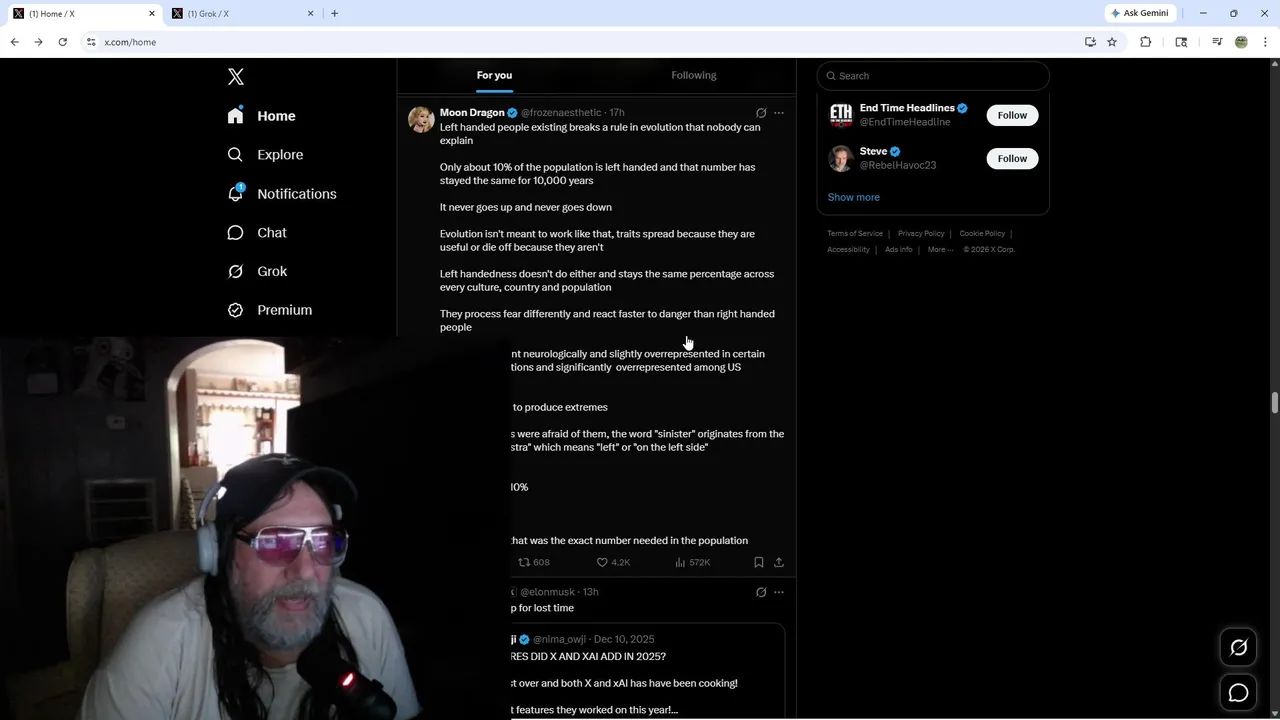
Task: Switch to the For you tab
Action: coord(494,75)
